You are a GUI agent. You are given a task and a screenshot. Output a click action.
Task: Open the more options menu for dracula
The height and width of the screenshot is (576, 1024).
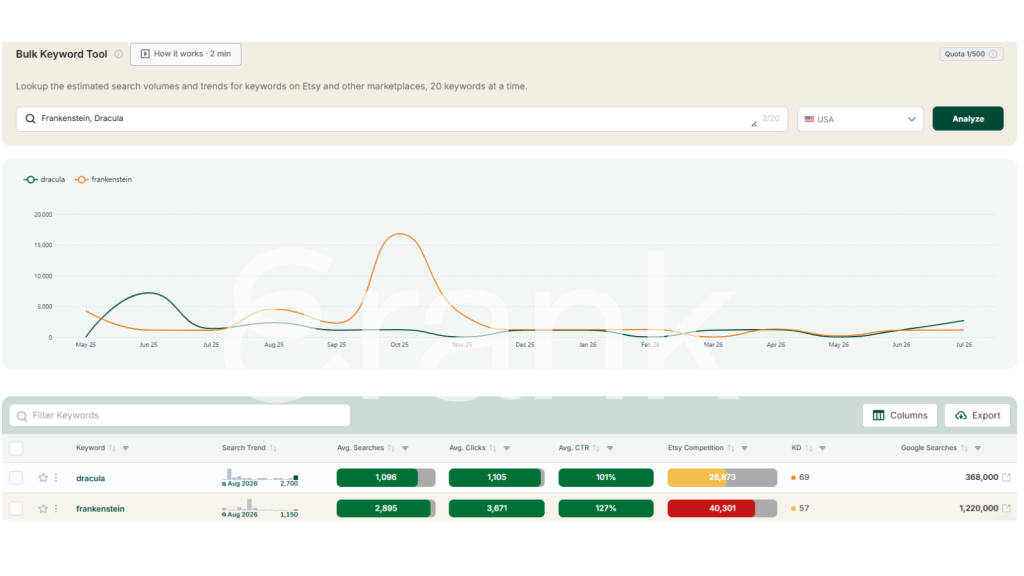click(56, 478)
